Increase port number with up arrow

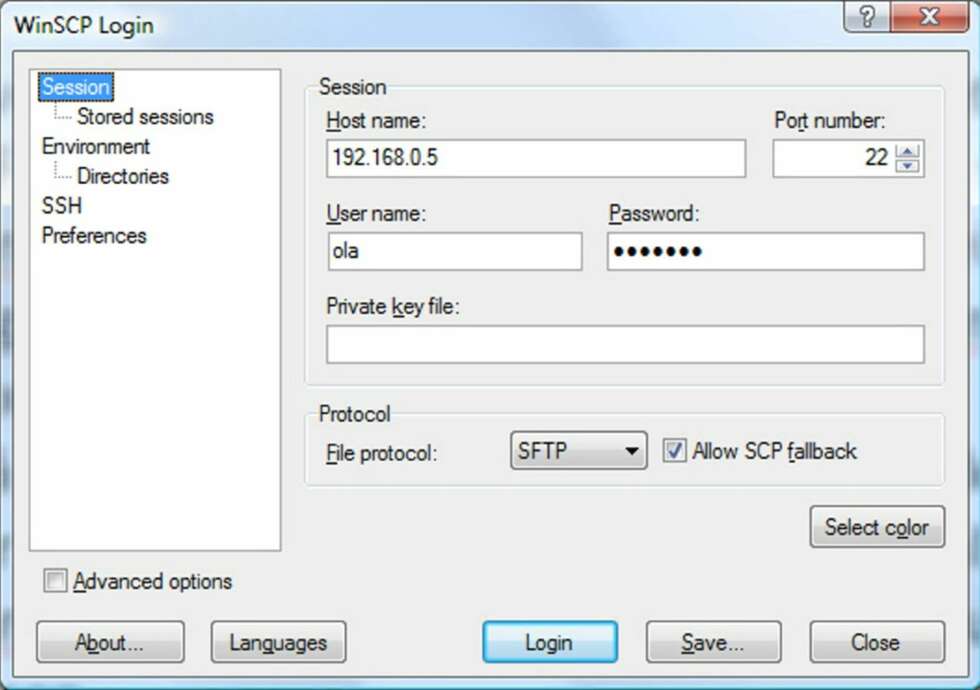coord(908,151)
